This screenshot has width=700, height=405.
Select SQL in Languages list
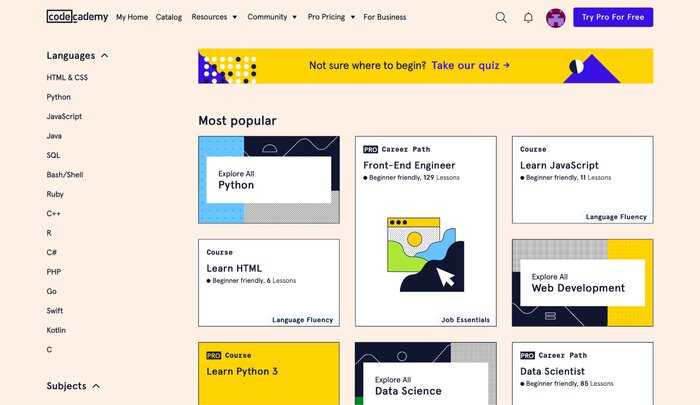[x=53, y=155]
